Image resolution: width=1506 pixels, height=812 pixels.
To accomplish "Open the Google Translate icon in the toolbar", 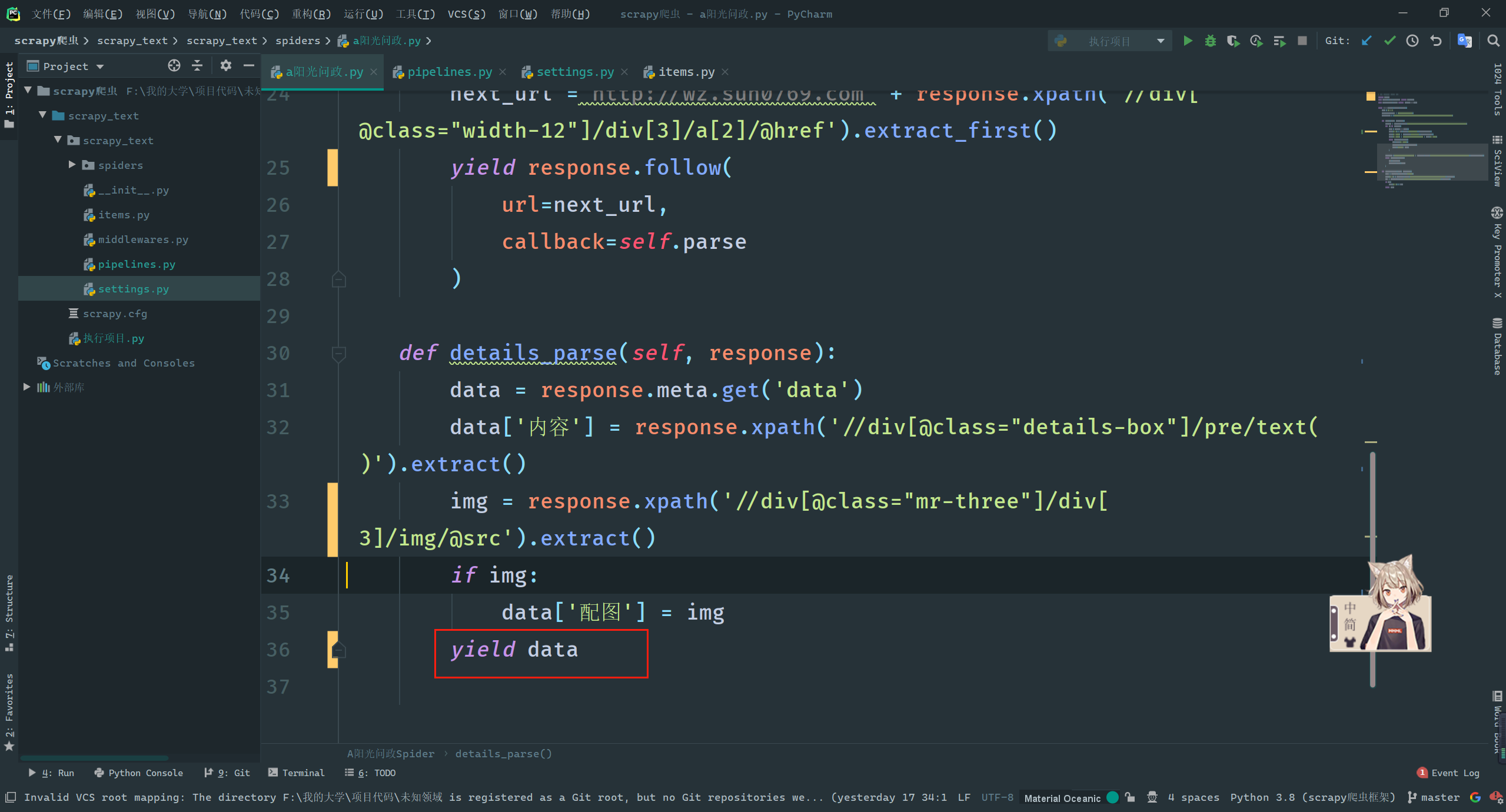I will pyautogui.click(x=1464, y=41).
